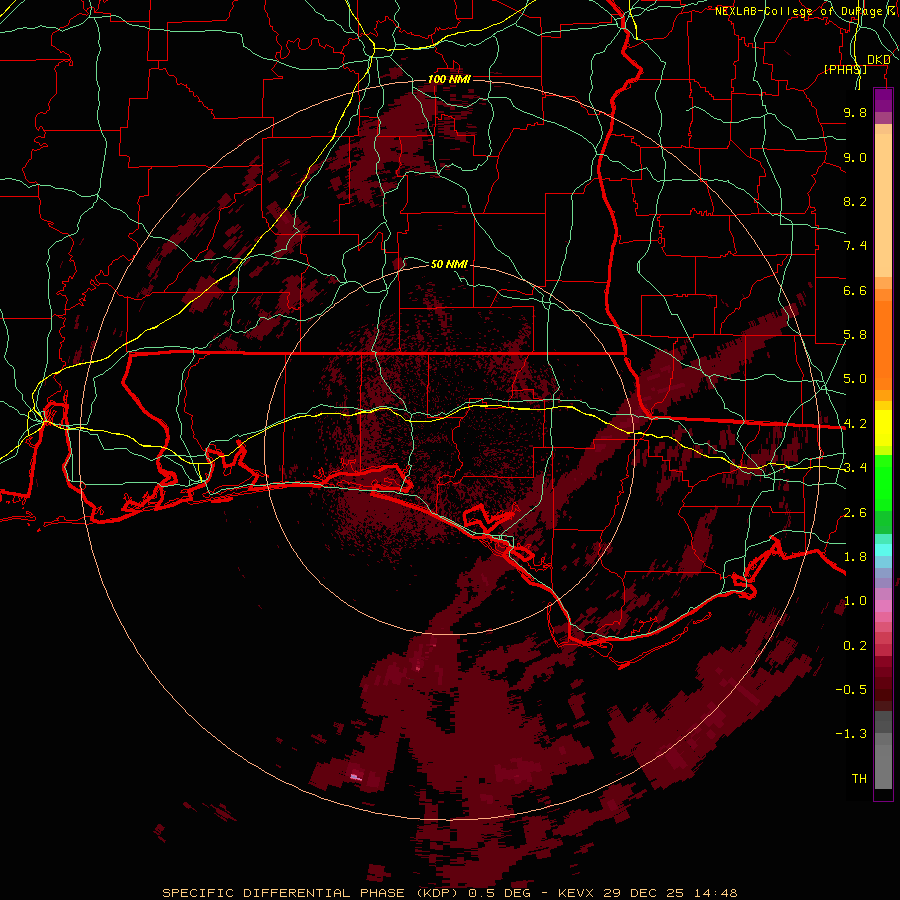Click the Specific Differential Phase caption text

point(450,893)
